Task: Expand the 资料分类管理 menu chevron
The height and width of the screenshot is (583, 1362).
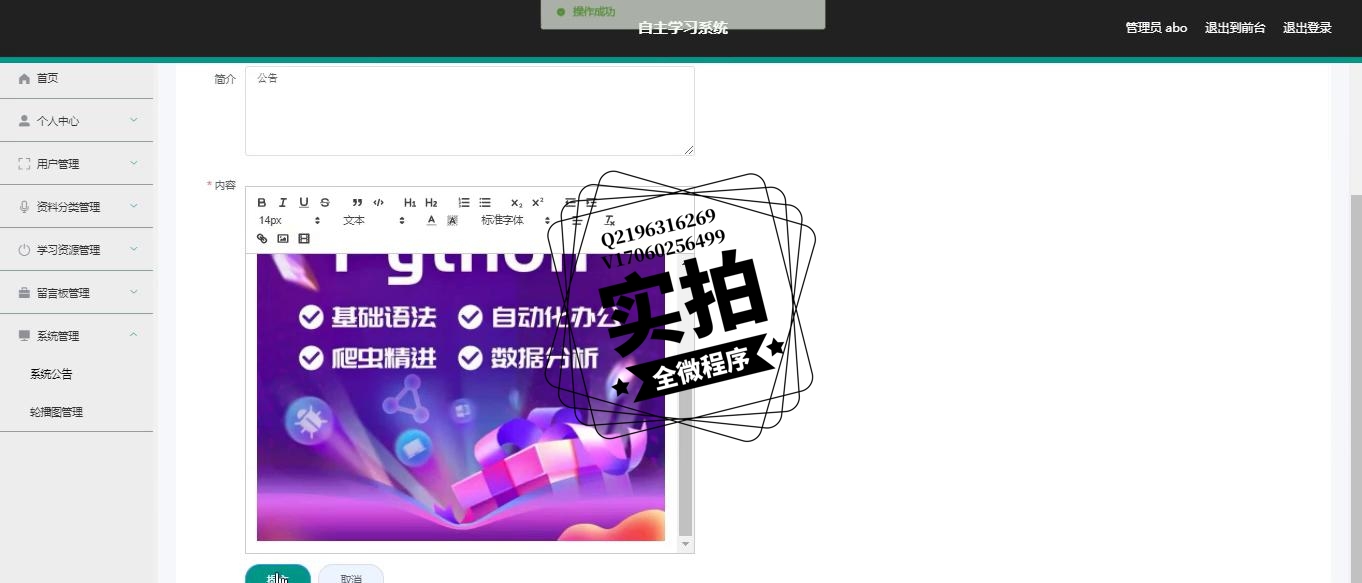Action: point(134,206)
